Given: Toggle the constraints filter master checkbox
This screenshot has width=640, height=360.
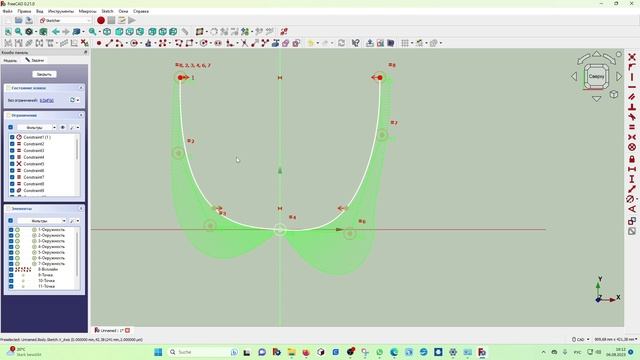Looking at the screenshot, I should pyautogui.click(x=11, y=127).
